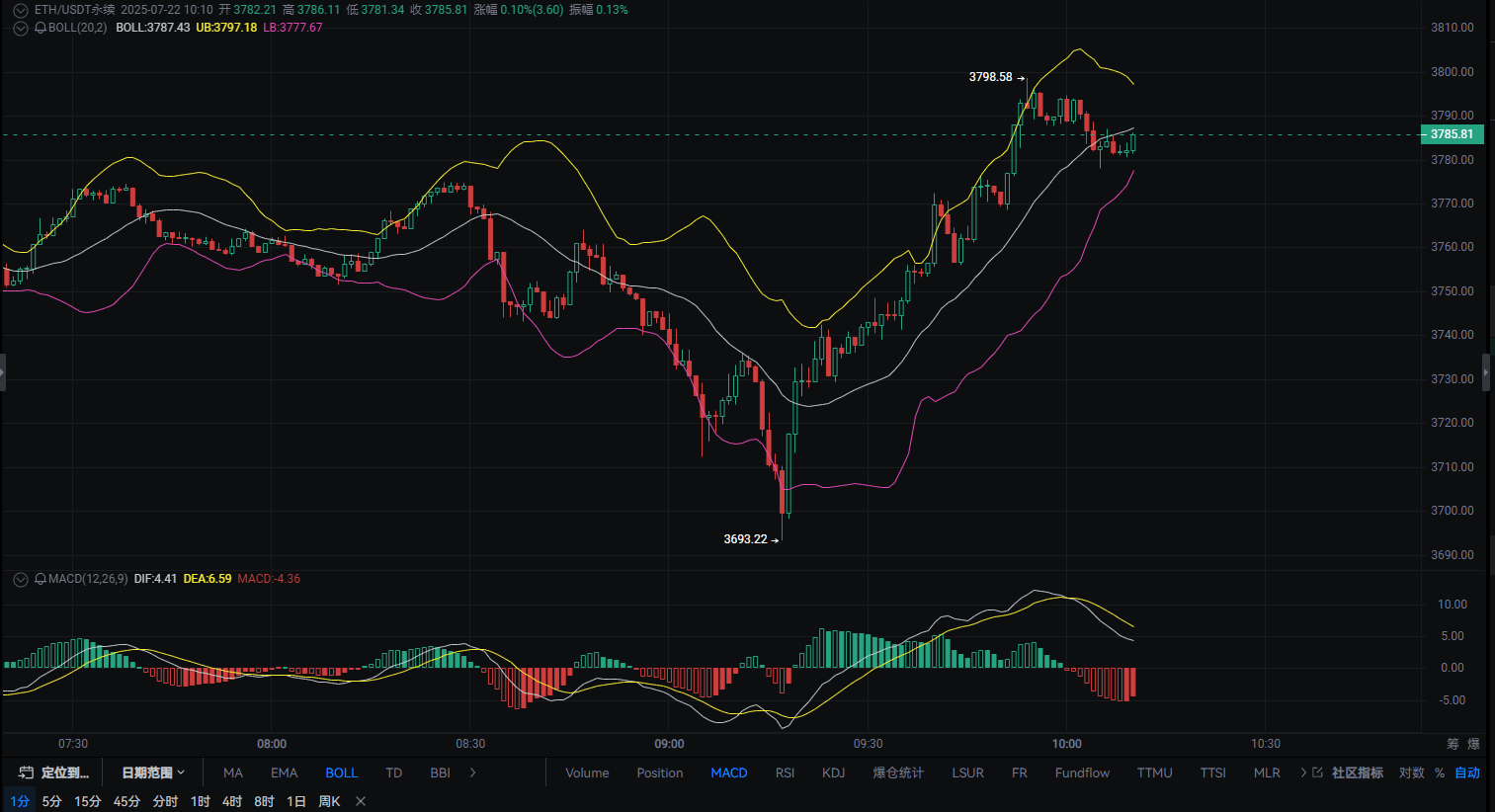Enable the RSI sub-indicator
Screen dimensions: 1495x812
[786, 772]
